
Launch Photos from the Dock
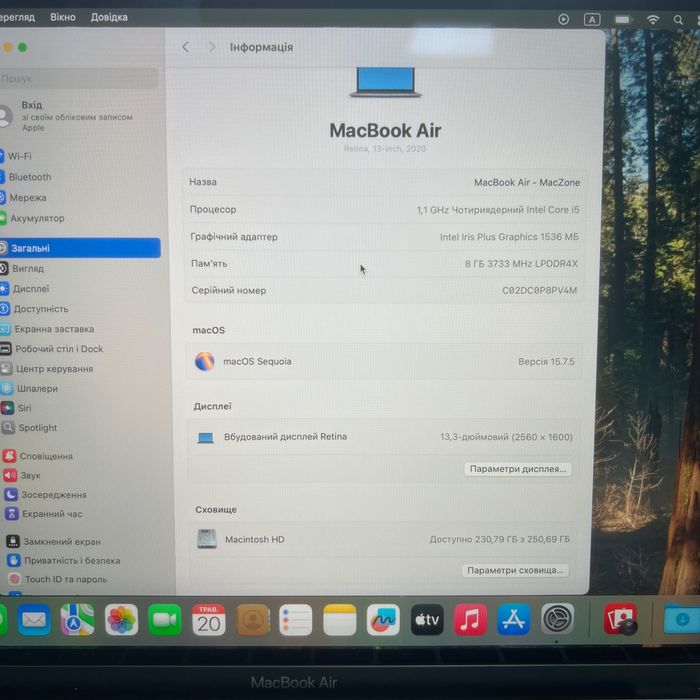coord(121,619)
